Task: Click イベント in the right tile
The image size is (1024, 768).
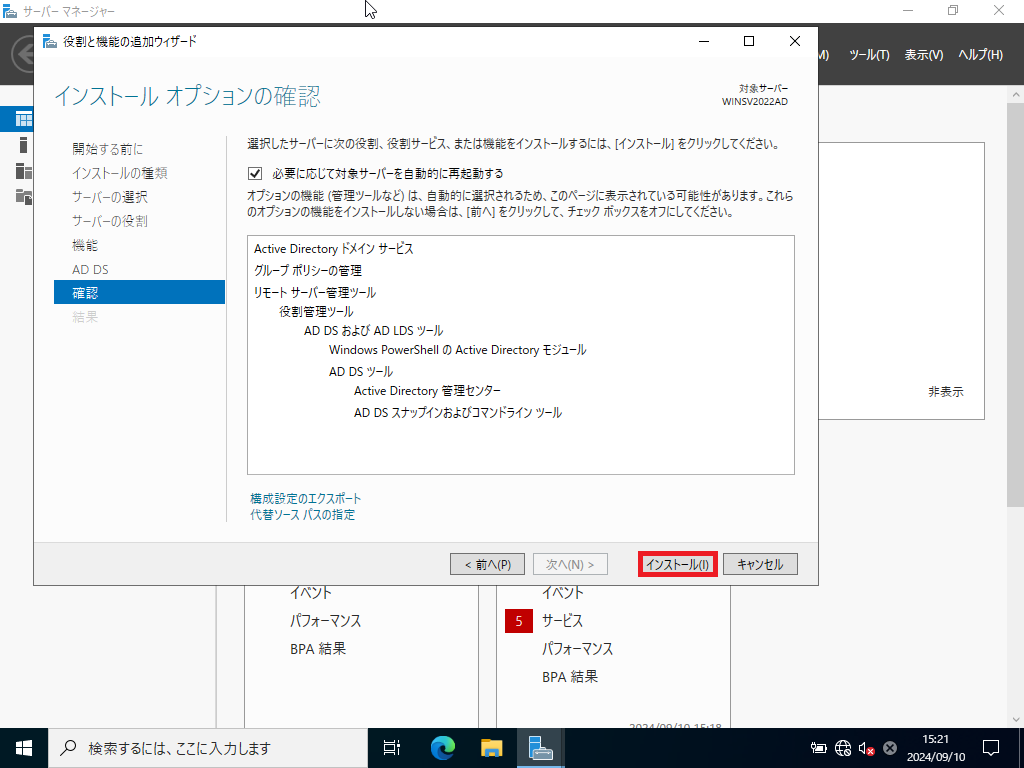Action: (562, 593)
